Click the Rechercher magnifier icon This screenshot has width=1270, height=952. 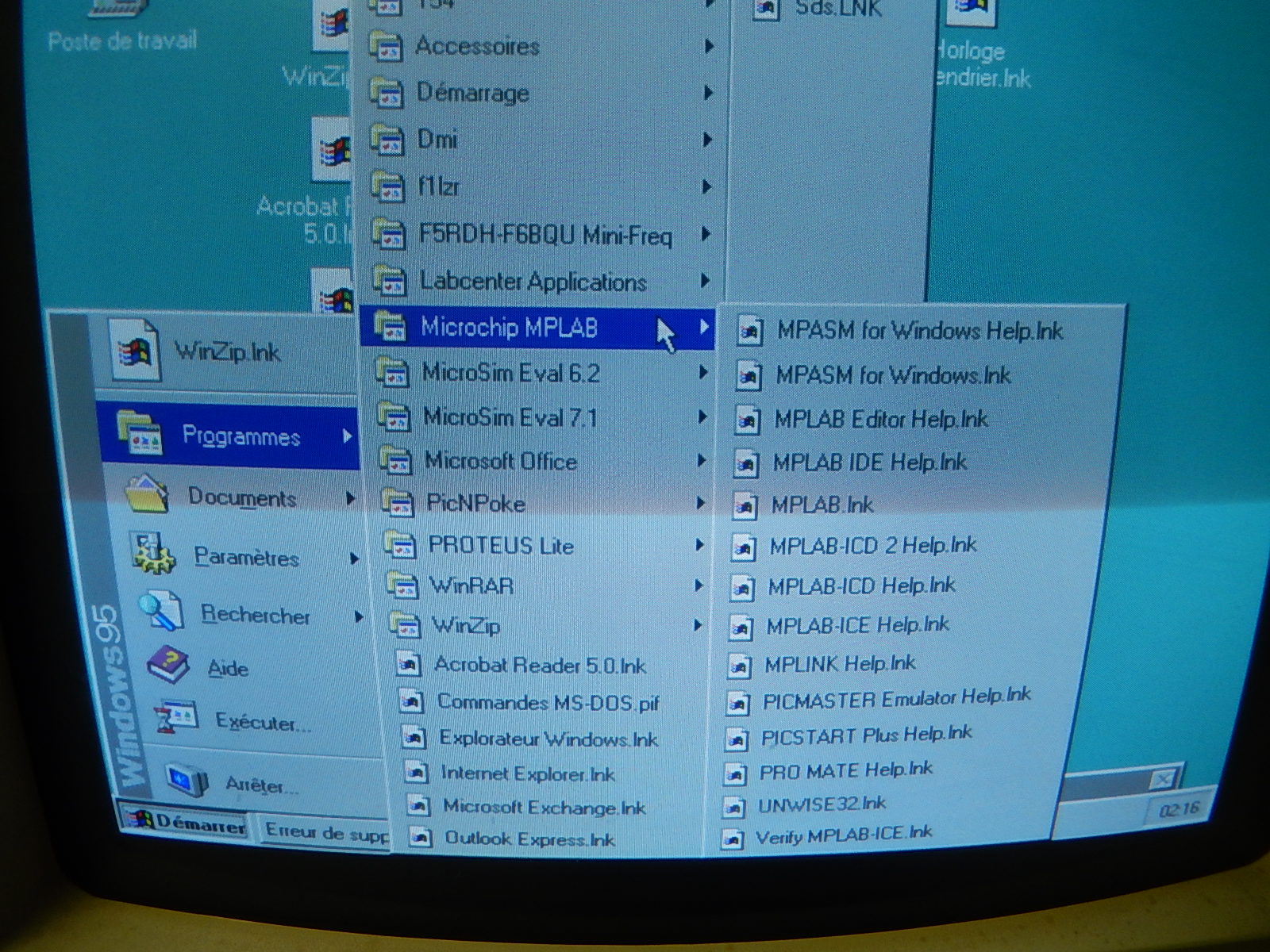[161, 612]
